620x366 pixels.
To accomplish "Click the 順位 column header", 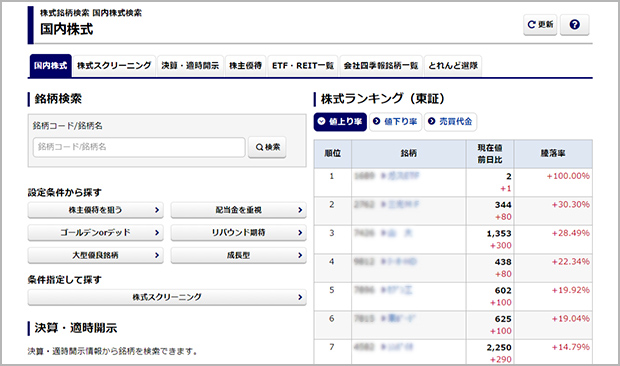I will [333, 153].
